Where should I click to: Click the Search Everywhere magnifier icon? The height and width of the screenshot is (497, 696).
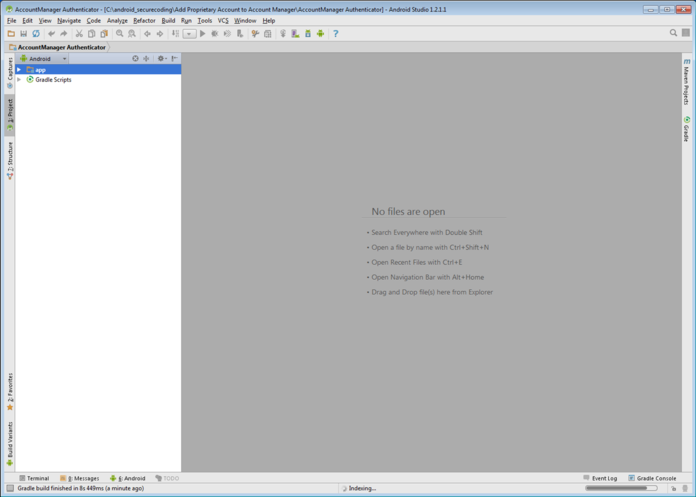[x=673, y=33]
